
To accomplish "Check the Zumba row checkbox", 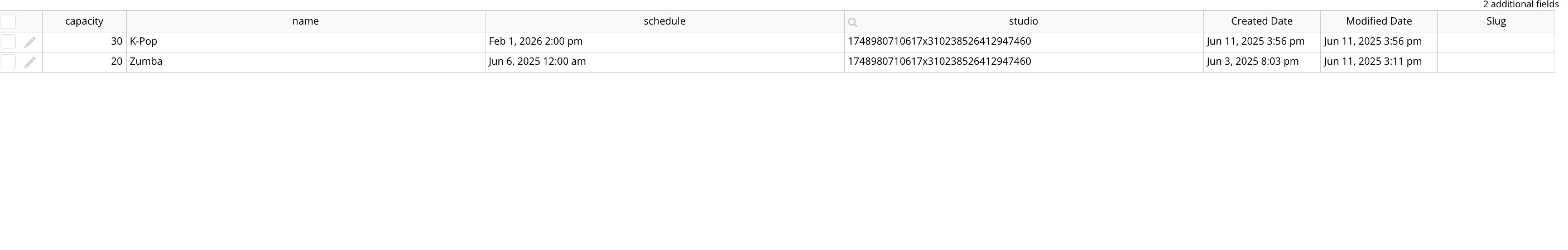I will point(8,61).
